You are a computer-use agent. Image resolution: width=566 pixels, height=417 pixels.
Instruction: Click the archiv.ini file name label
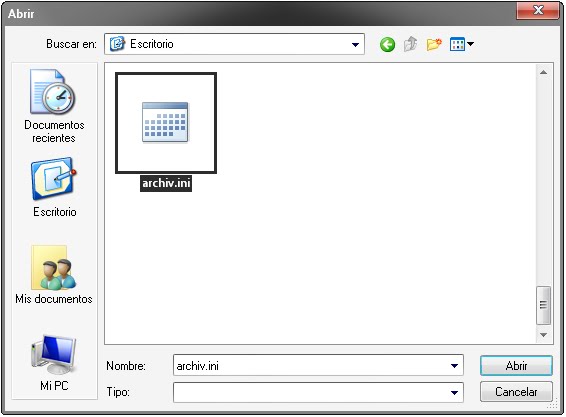click(x=166, y=183)
